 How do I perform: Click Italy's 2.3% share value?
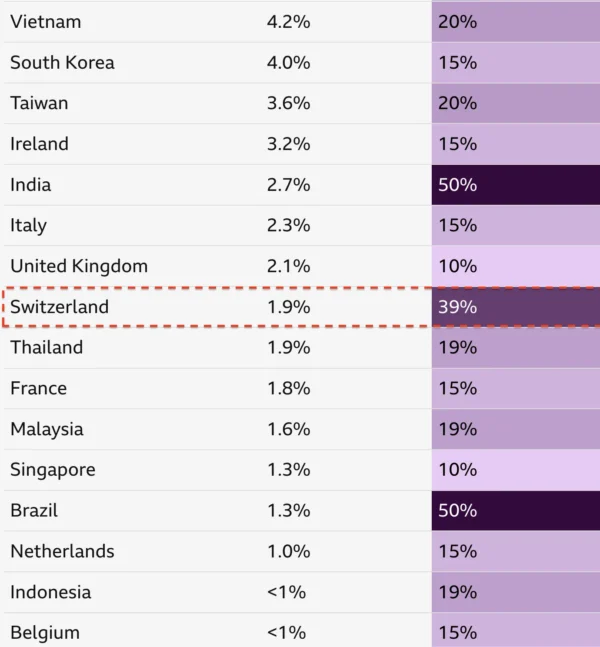point(288,226)
